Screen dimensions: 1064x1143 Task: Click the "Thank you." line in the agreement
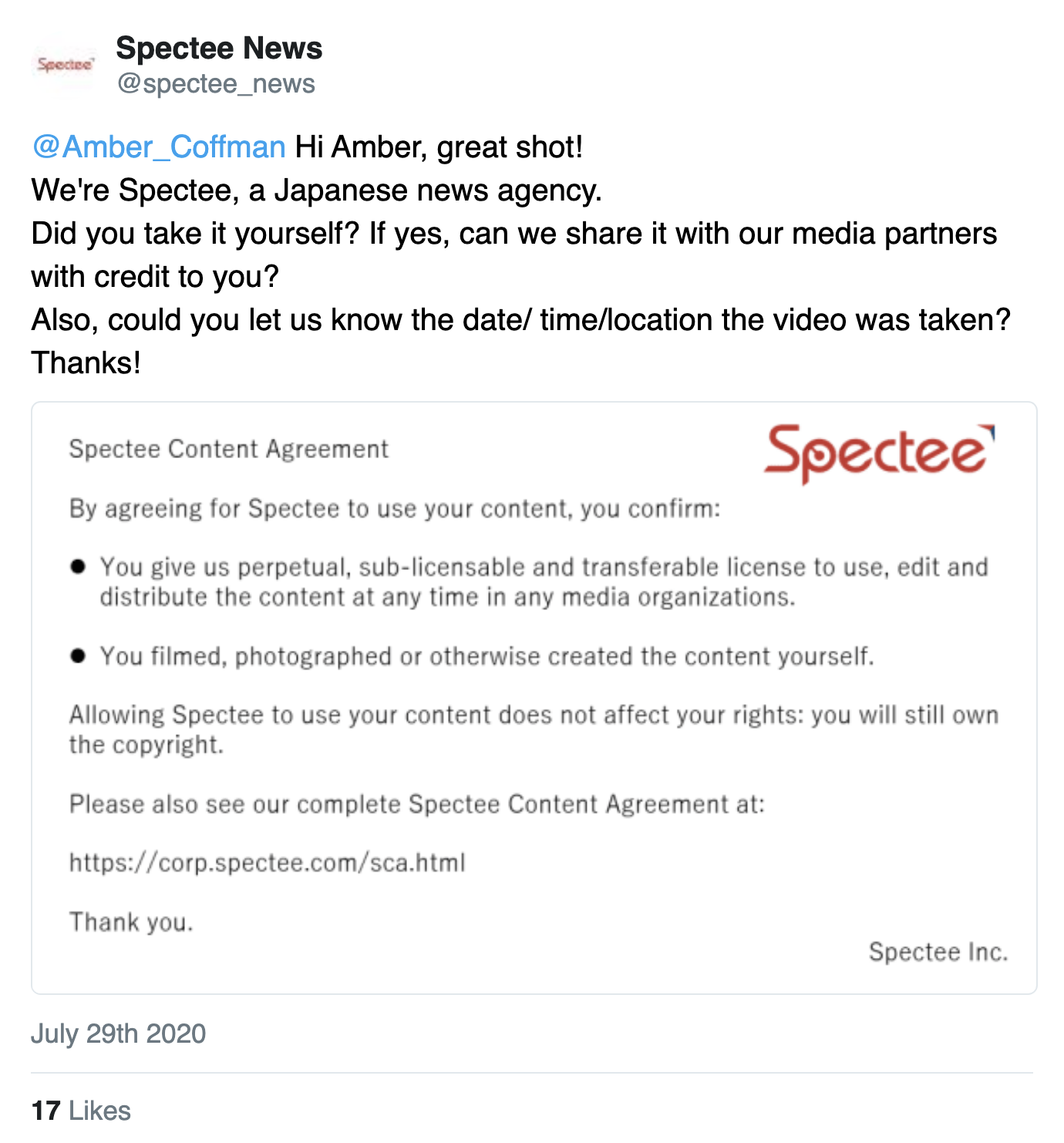(131, 922)
